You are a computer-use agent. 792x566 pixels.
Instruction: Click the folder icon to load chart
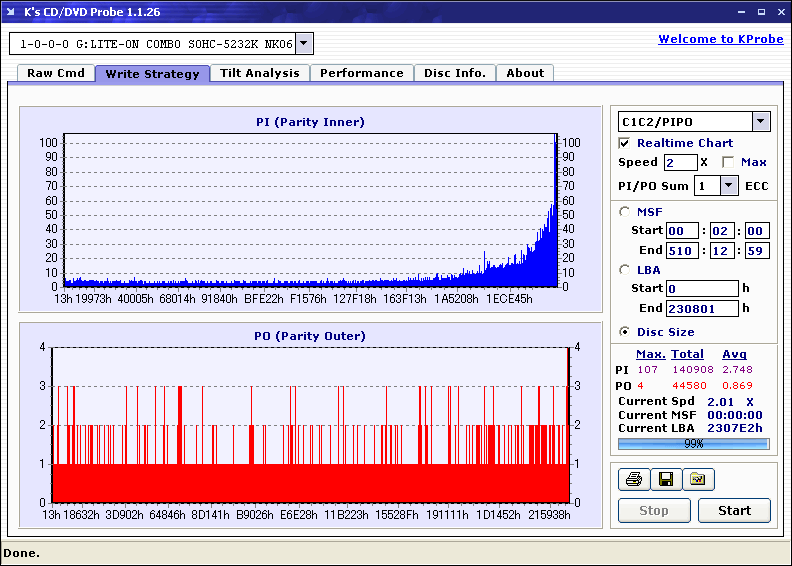point(698,480)
